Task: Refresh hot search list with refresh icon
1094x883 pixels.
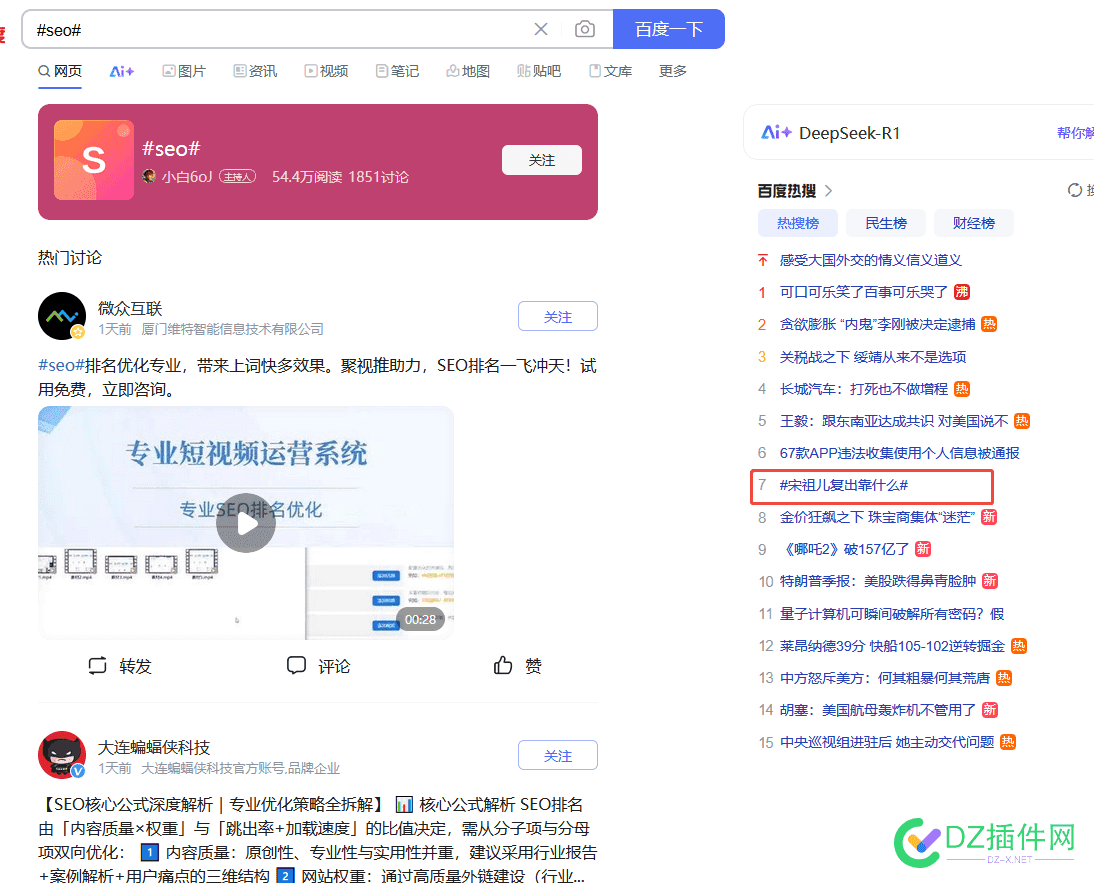Action: [1075, 190]
